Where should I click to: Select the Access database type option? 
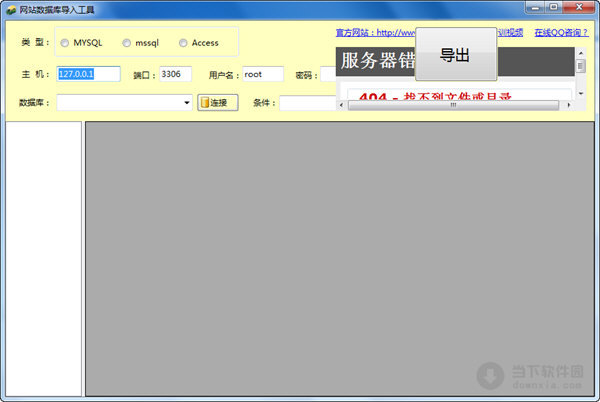click(183, 43)
